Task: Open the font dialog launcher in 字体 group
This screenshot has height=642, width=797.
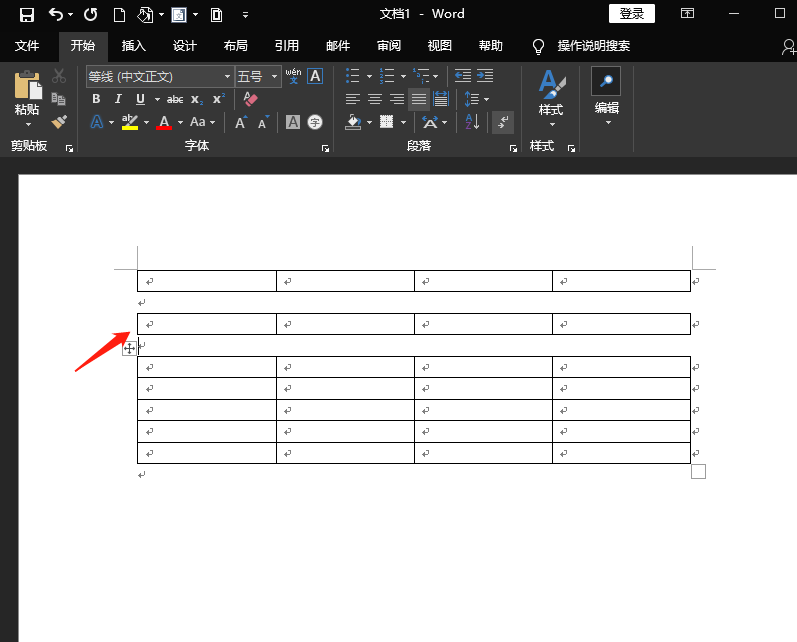Action: (325, 148)
